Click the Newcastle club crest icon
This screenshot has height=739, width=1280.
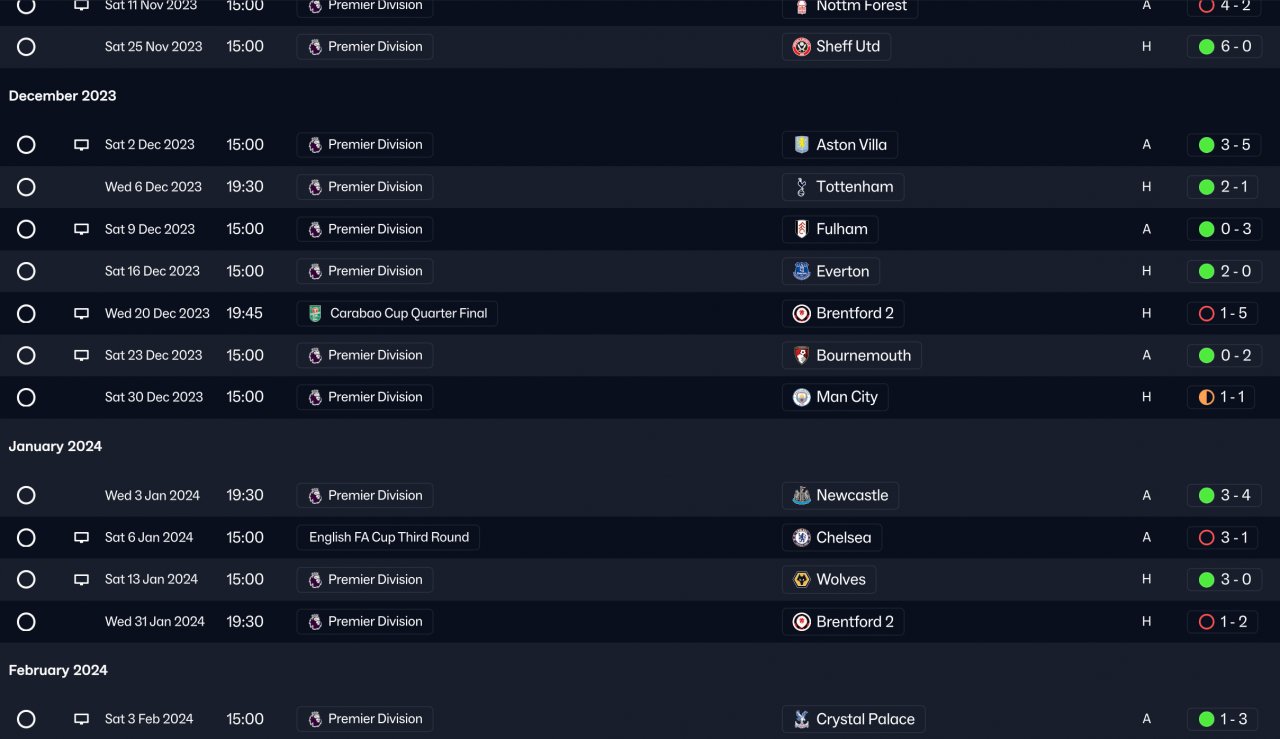[x=801, y=495]
